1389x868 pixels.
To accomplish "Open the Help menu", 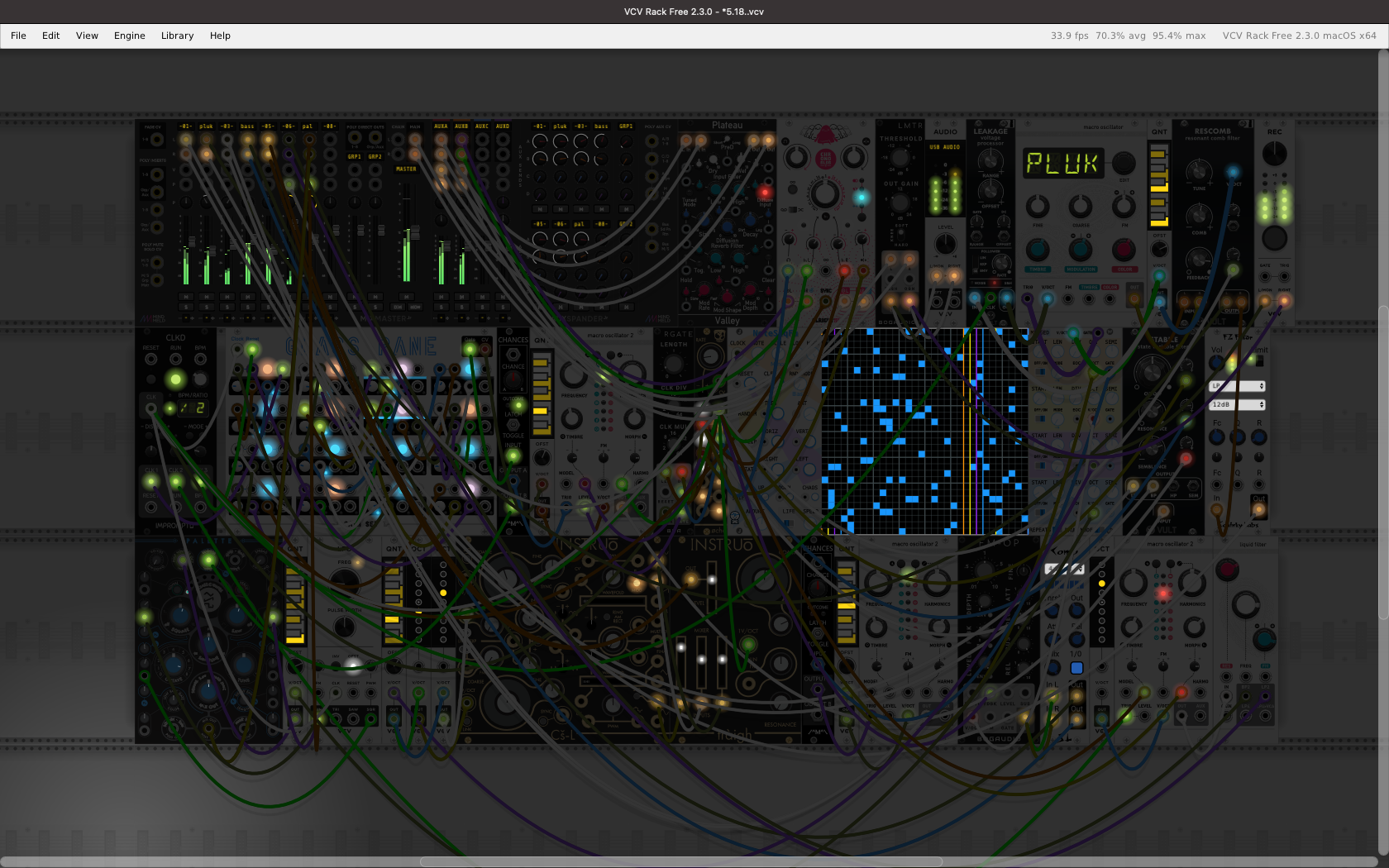I will (220, 36).
